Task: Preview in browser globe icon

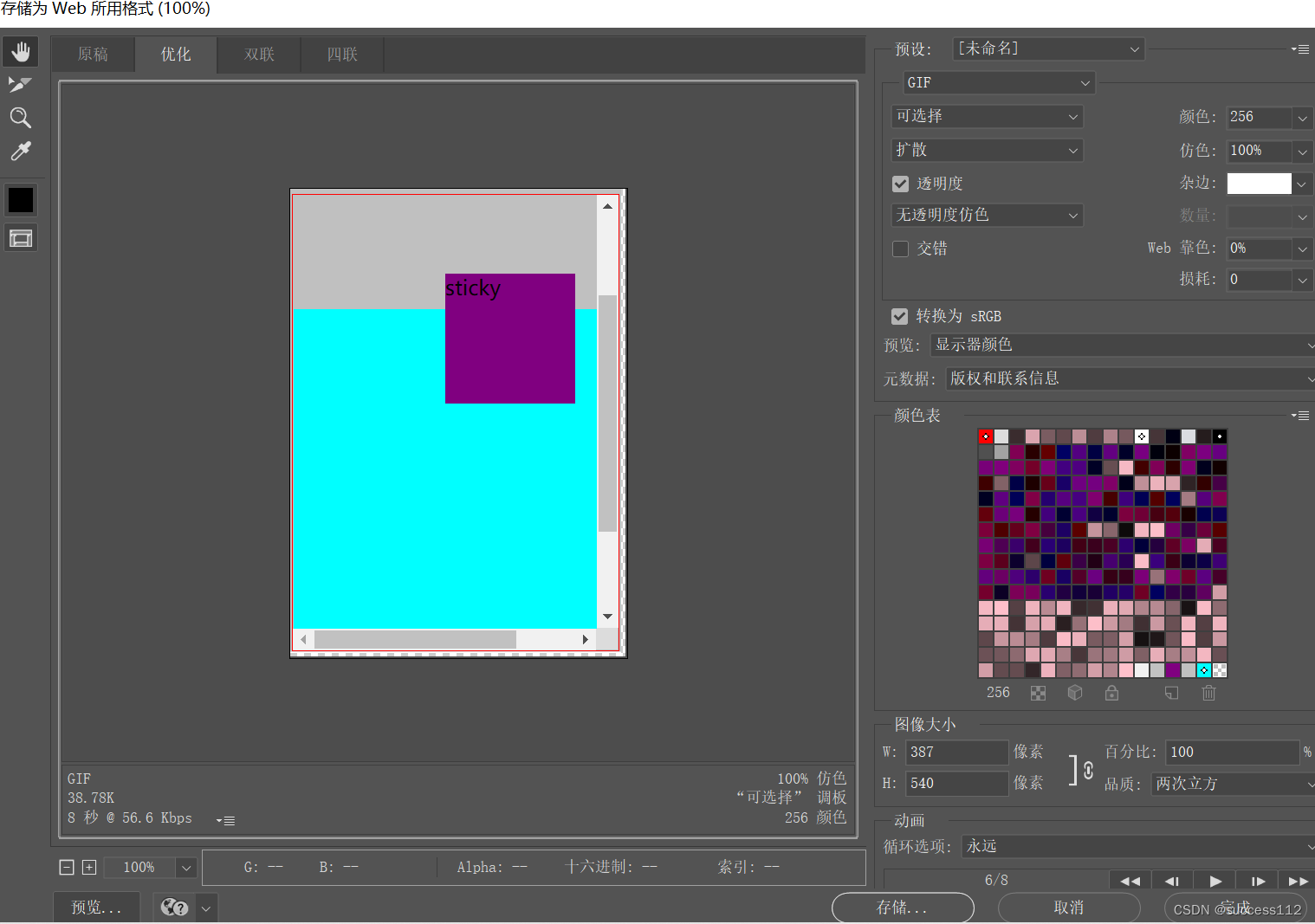Action: pyautogui.click(x=174, y=907)
